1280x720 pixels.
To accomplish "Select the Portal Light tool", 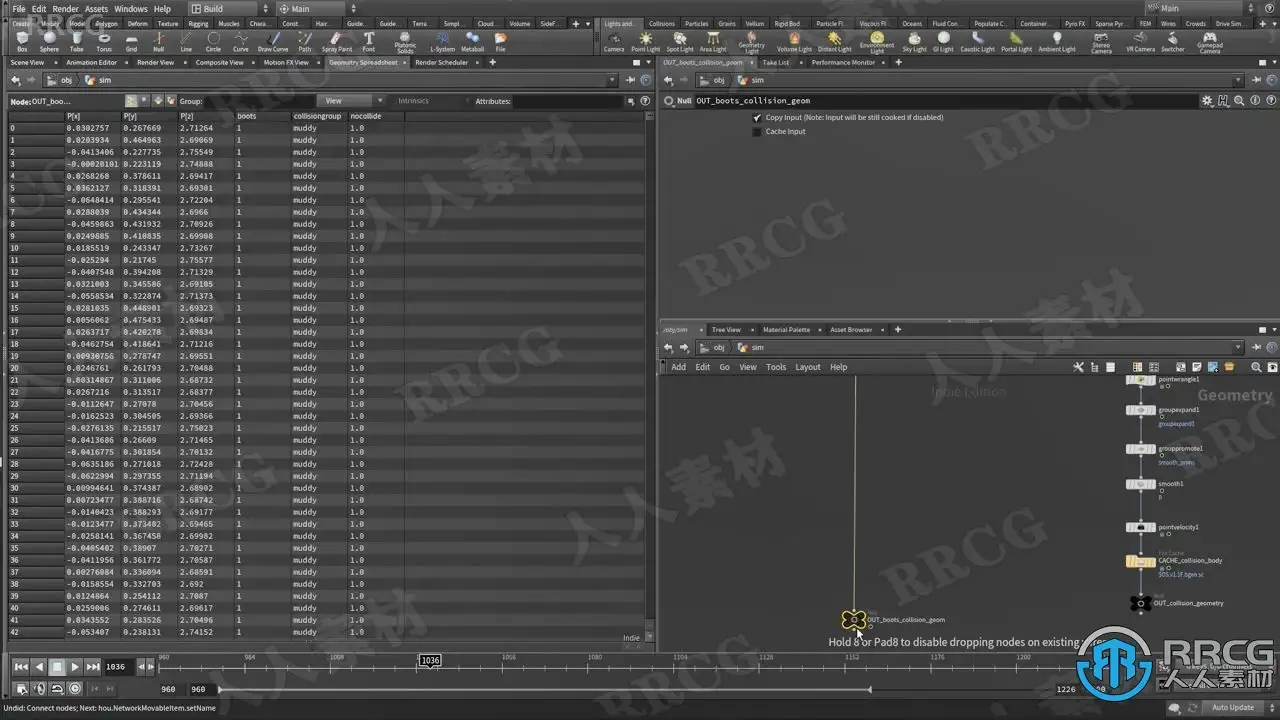I will coord(1017,42).
